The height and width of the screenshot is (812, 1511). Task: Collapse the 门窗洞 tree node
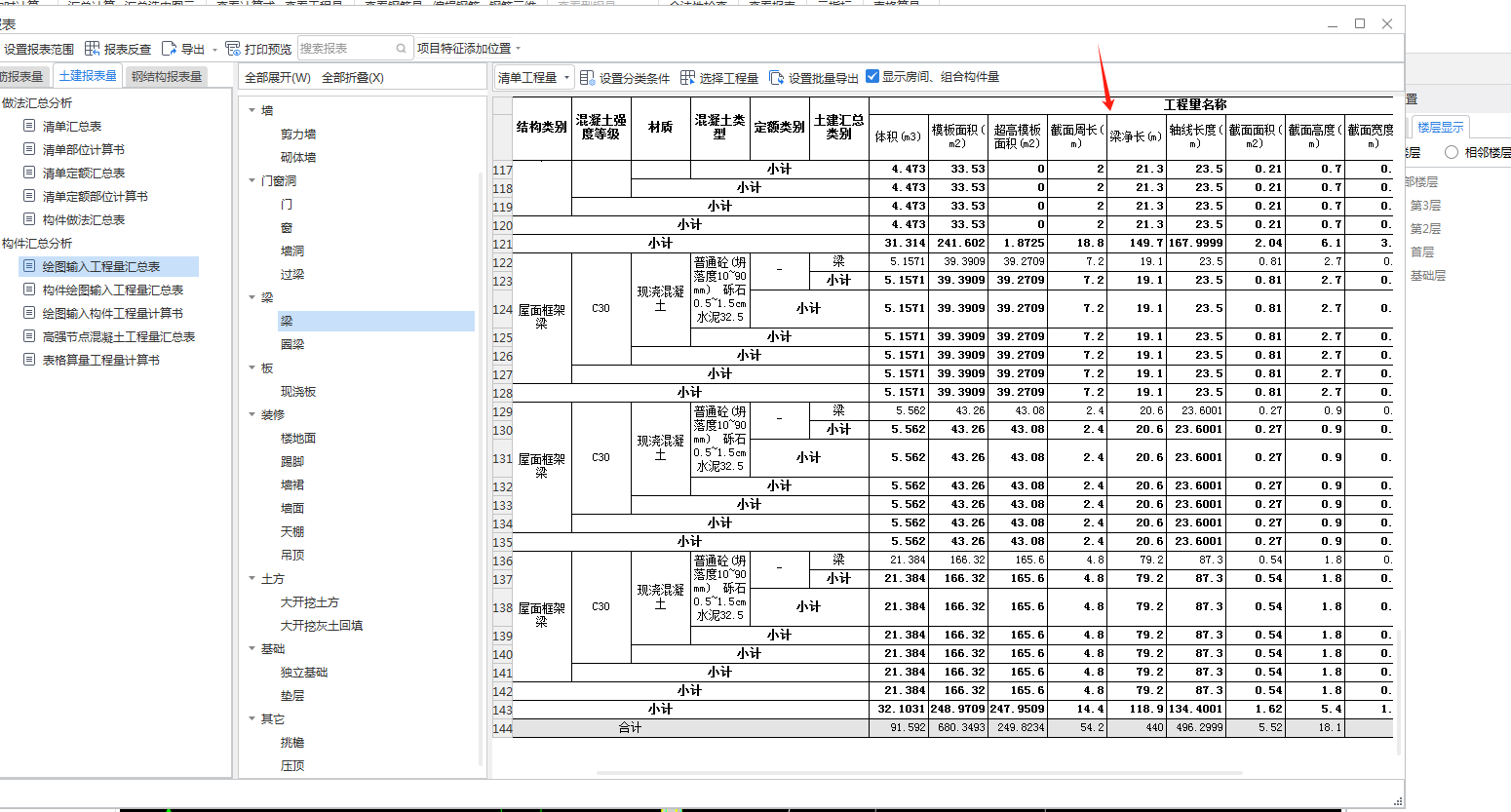pos(252,181)
